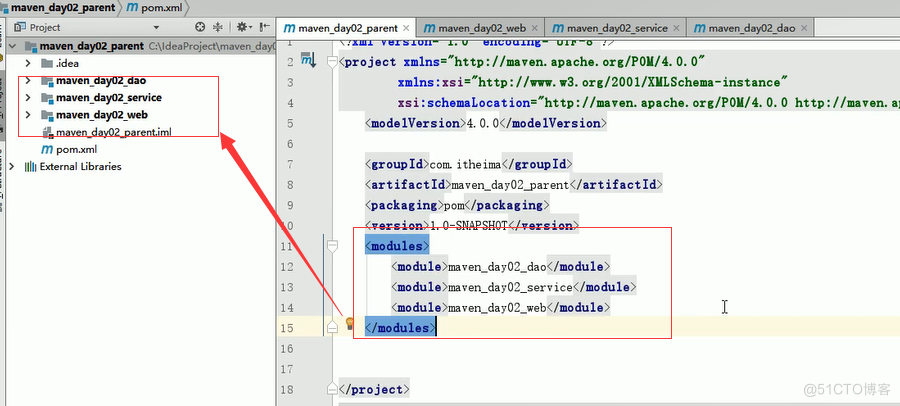
Task: Click module entry maven_day02_web on line 14
Action: (x=497, y=307)
